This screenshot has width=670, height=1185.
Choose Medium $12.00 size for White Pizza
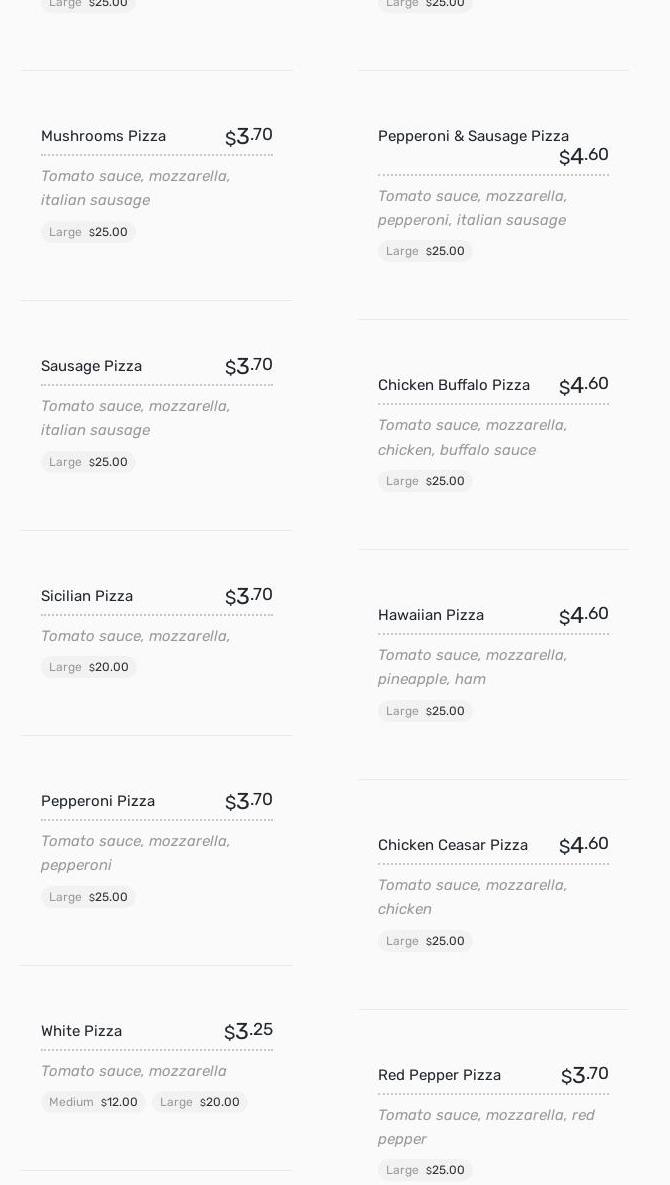click(93, 1102)
